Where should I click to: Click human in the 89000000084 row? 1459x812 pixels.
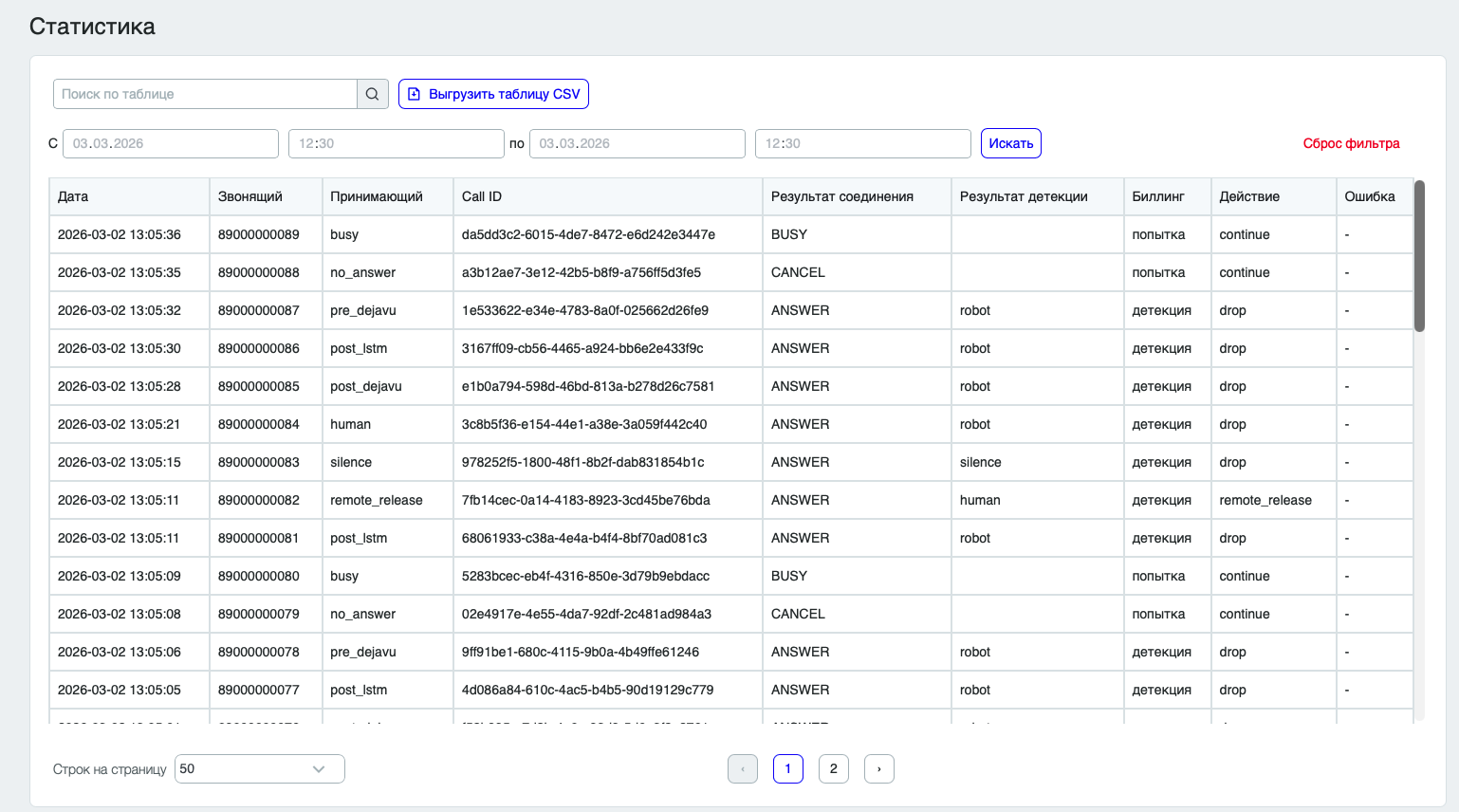351,424
